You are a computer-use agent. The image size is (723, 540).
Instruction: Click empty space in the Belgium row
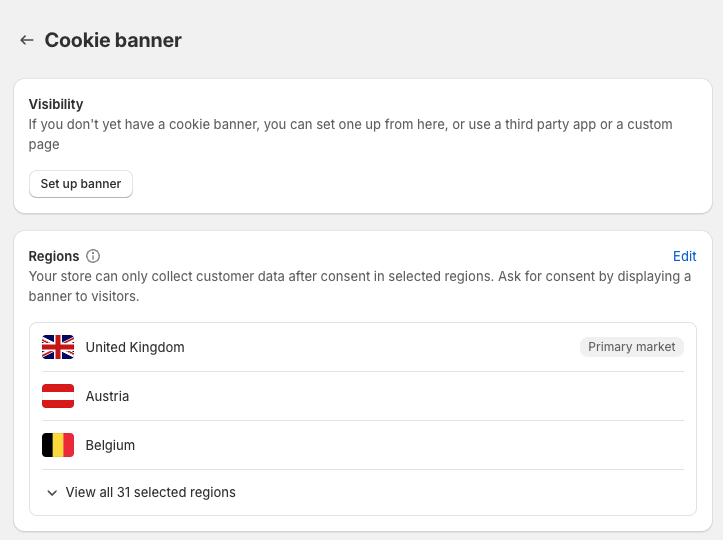(x=400, y=445)
